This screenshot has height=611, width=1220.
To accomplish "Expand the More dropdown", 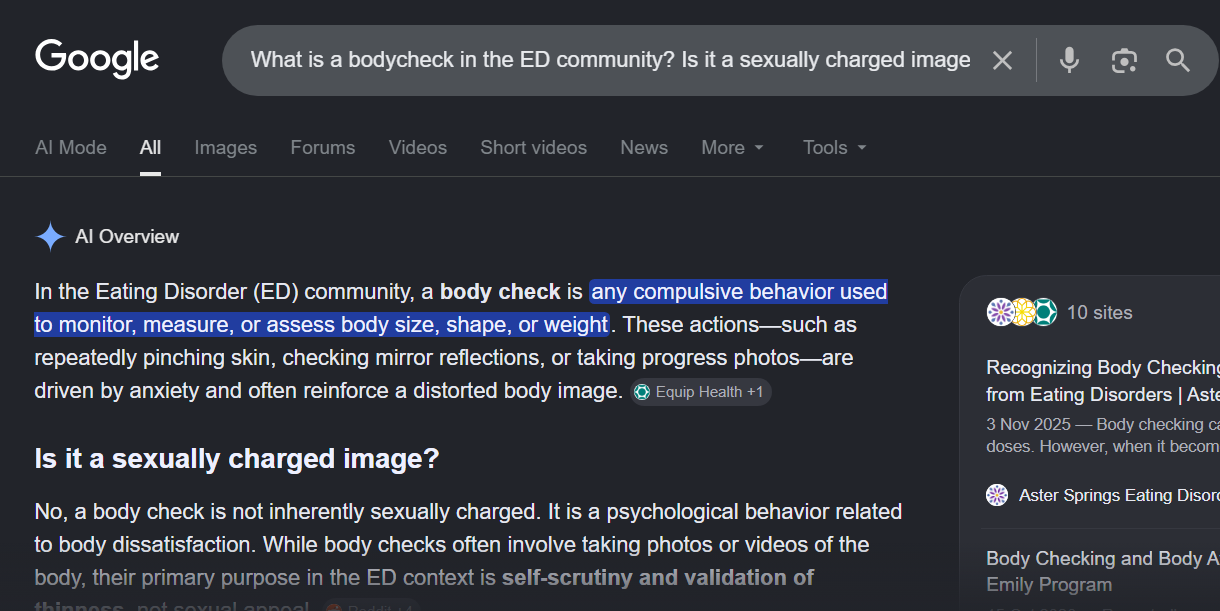I will [x=733, y=147].
